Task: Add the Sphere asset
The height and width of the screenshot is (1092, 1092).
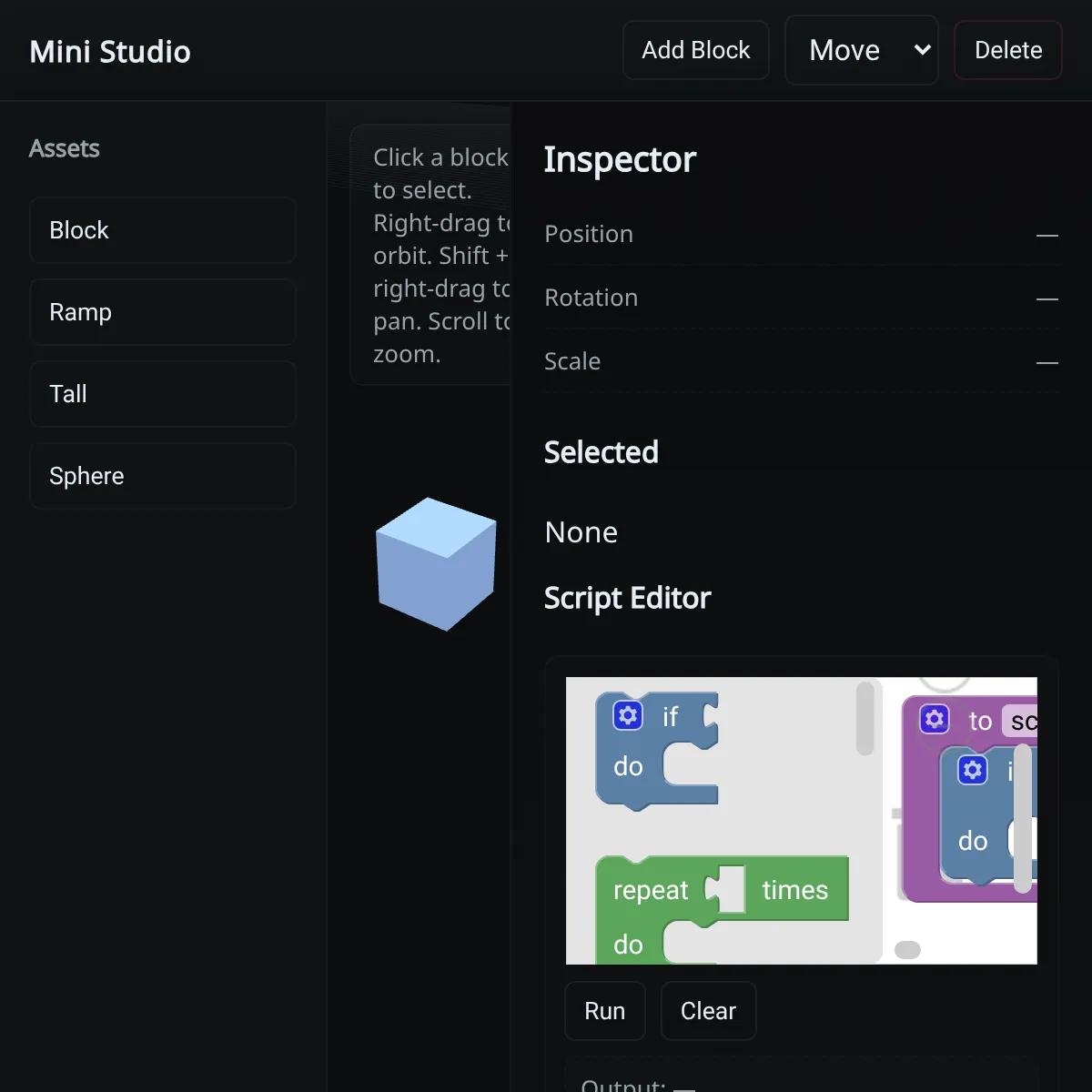Action: [163, 476]
